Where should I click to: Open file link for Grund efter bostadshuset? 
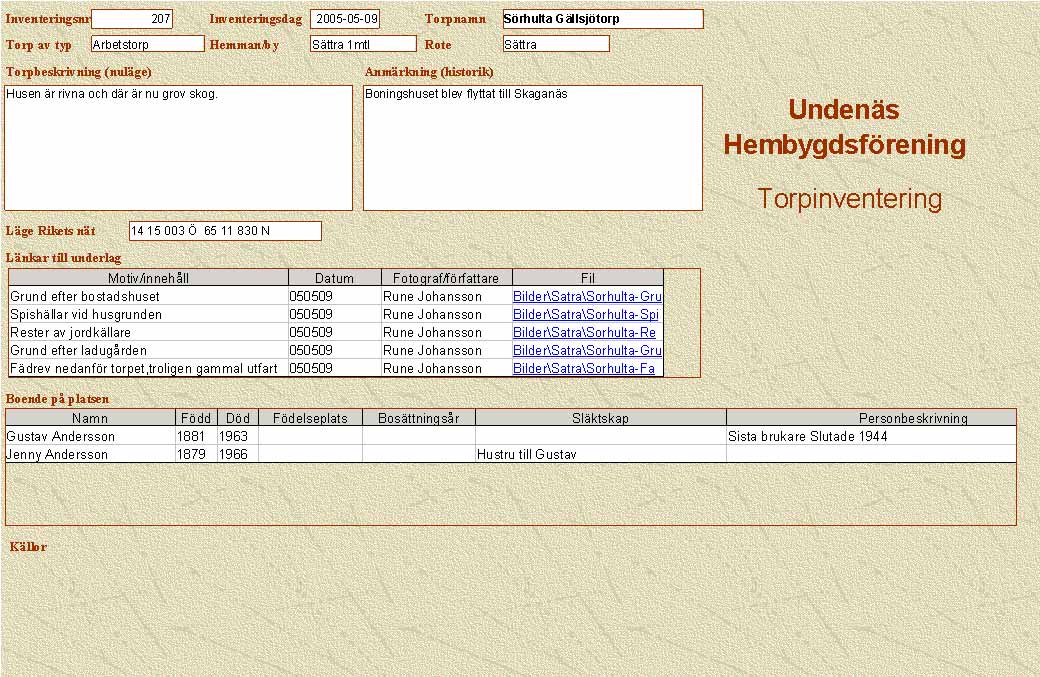coord(587,297)
